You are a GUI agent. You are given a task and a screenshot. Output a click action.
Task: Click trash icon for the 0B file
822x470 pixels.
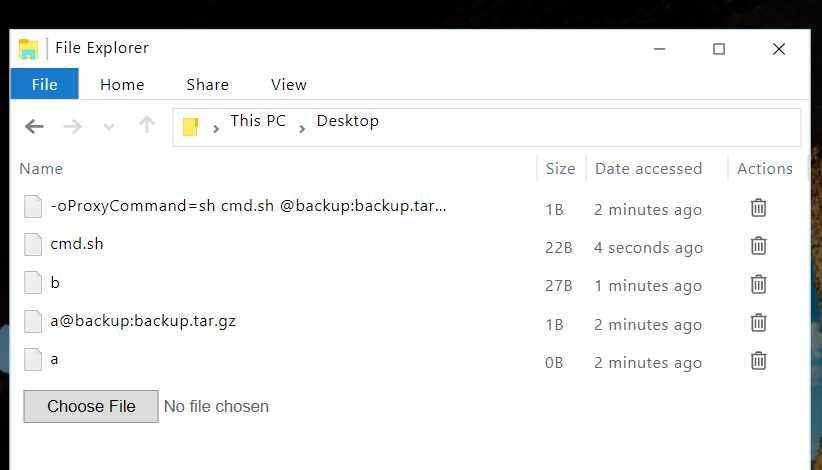759,360
